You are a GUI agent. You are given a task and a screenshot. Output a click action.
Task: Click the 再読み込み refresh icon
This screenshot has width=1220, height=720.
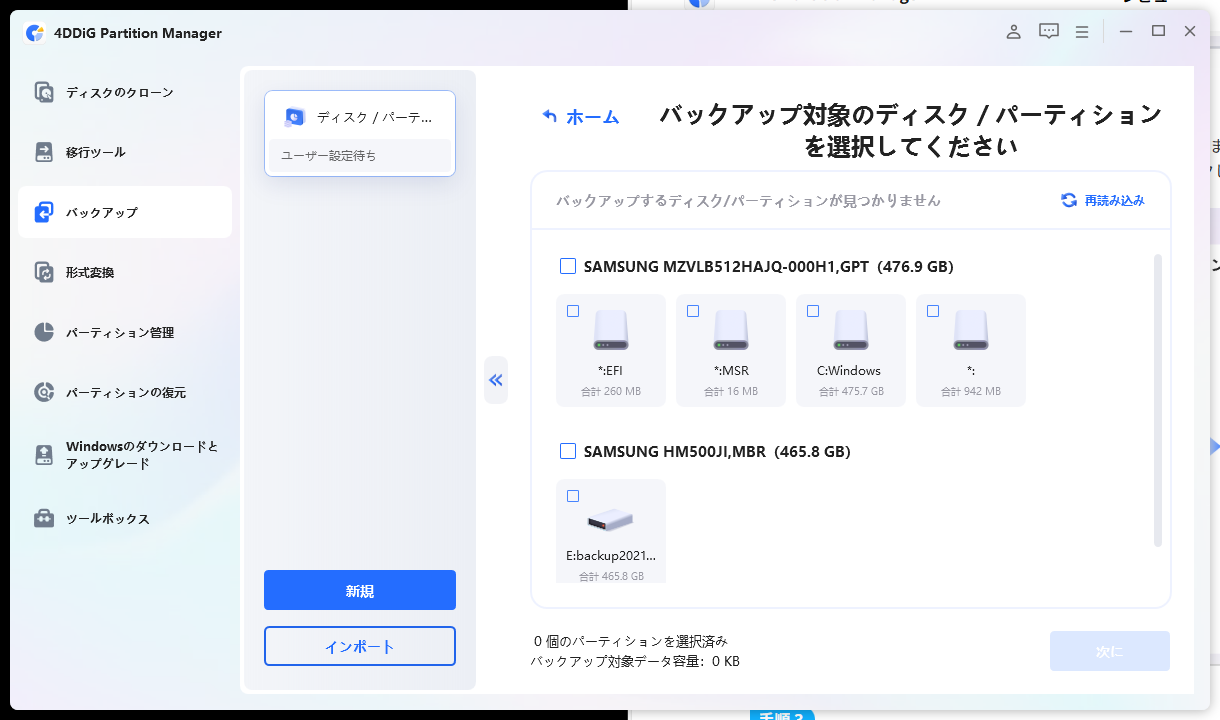tap(1069, 200)
